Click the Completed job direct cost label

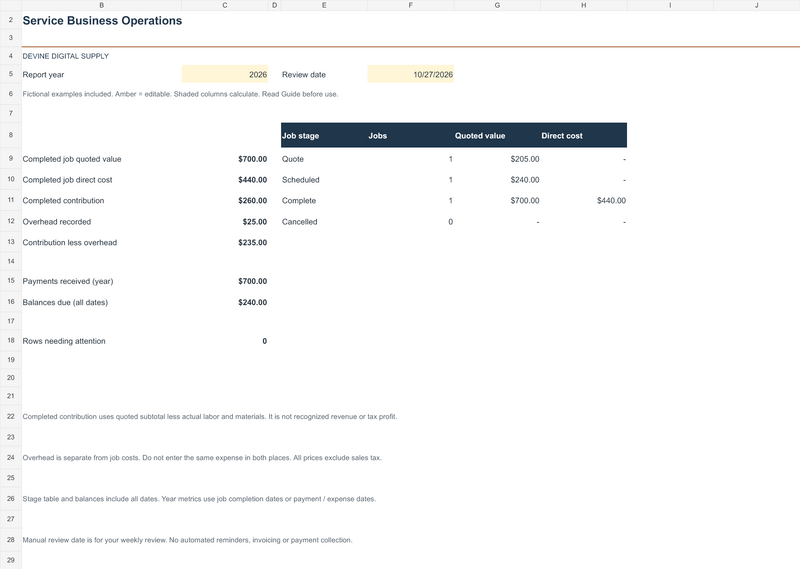pyautogui.click(x=67, y=180)
